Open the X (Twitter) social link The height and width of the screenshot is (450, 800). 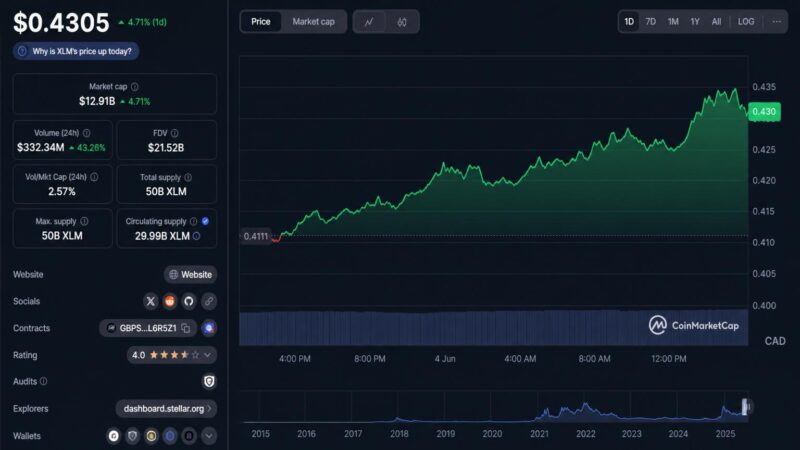point(151,301)
